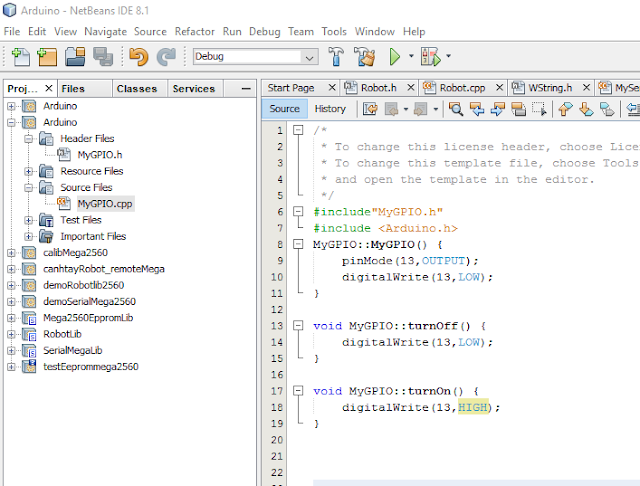Click the Debug Project icon
This screenshot has height=486, width=640.
click(431, 57)
